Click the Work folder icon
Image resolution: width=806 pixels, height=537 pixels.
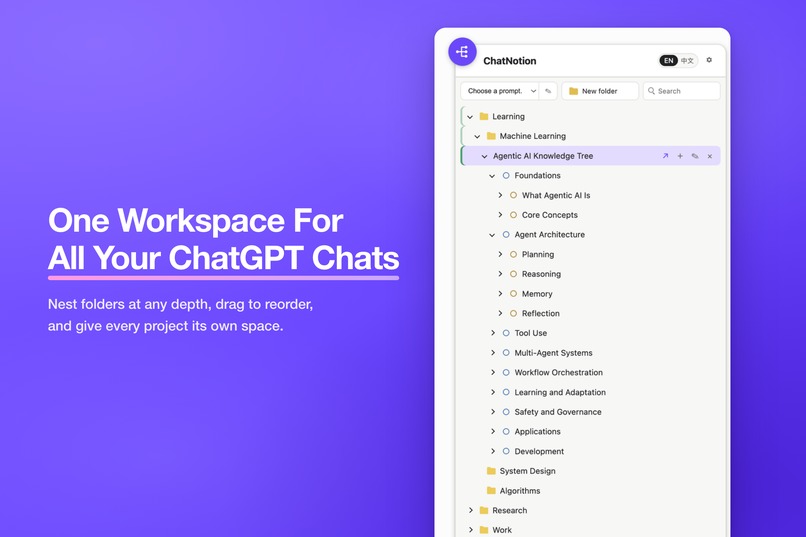(x=484, y=530)
